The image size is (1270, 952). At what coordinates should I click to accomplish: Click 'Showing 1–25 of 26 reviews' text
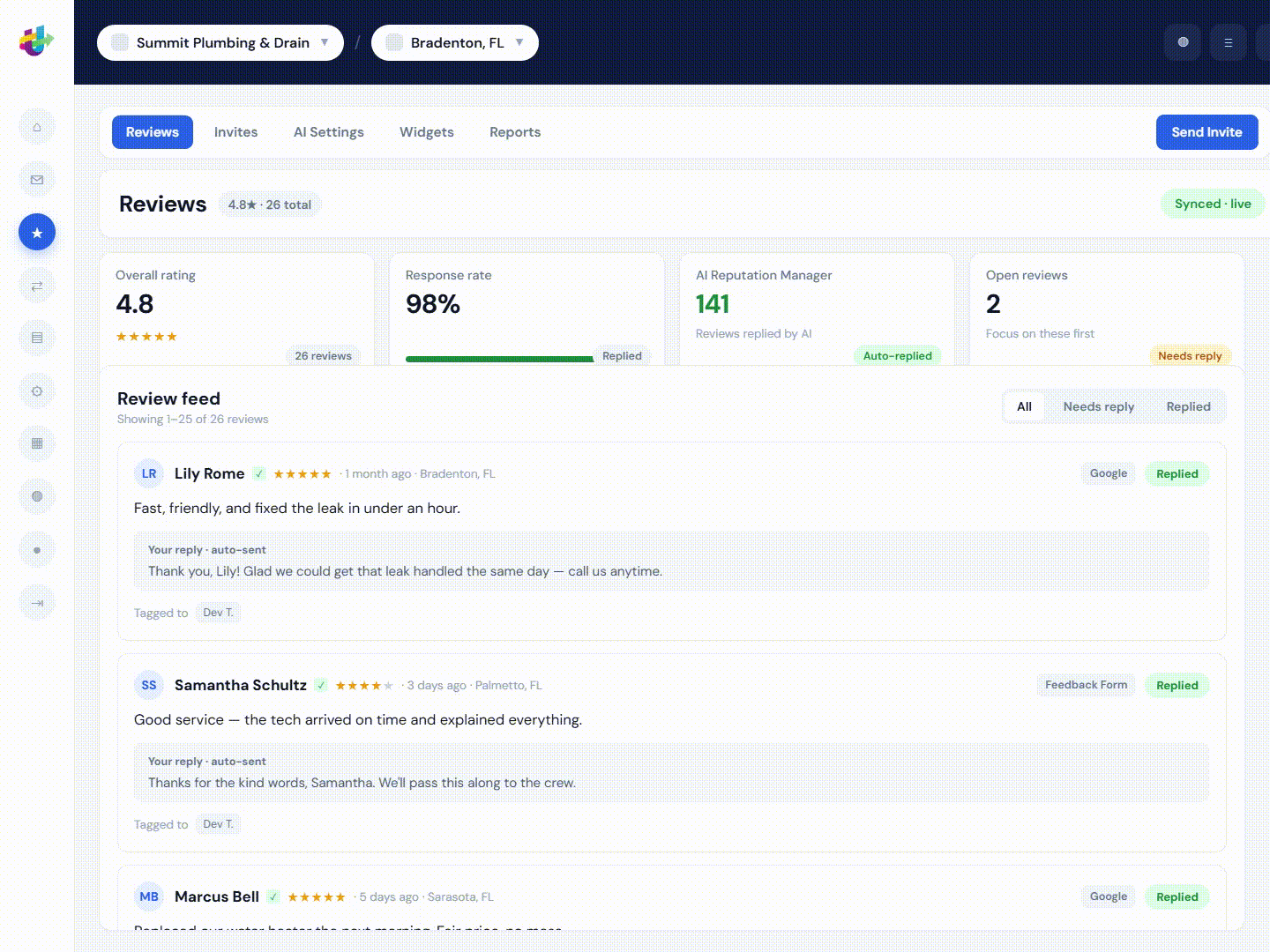[193, 420]
